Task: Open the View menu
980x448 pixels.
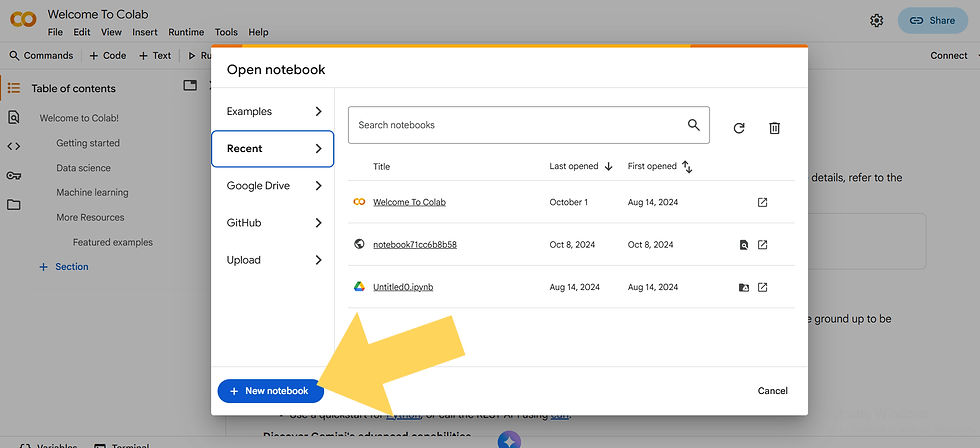Action: click(111, 32)
